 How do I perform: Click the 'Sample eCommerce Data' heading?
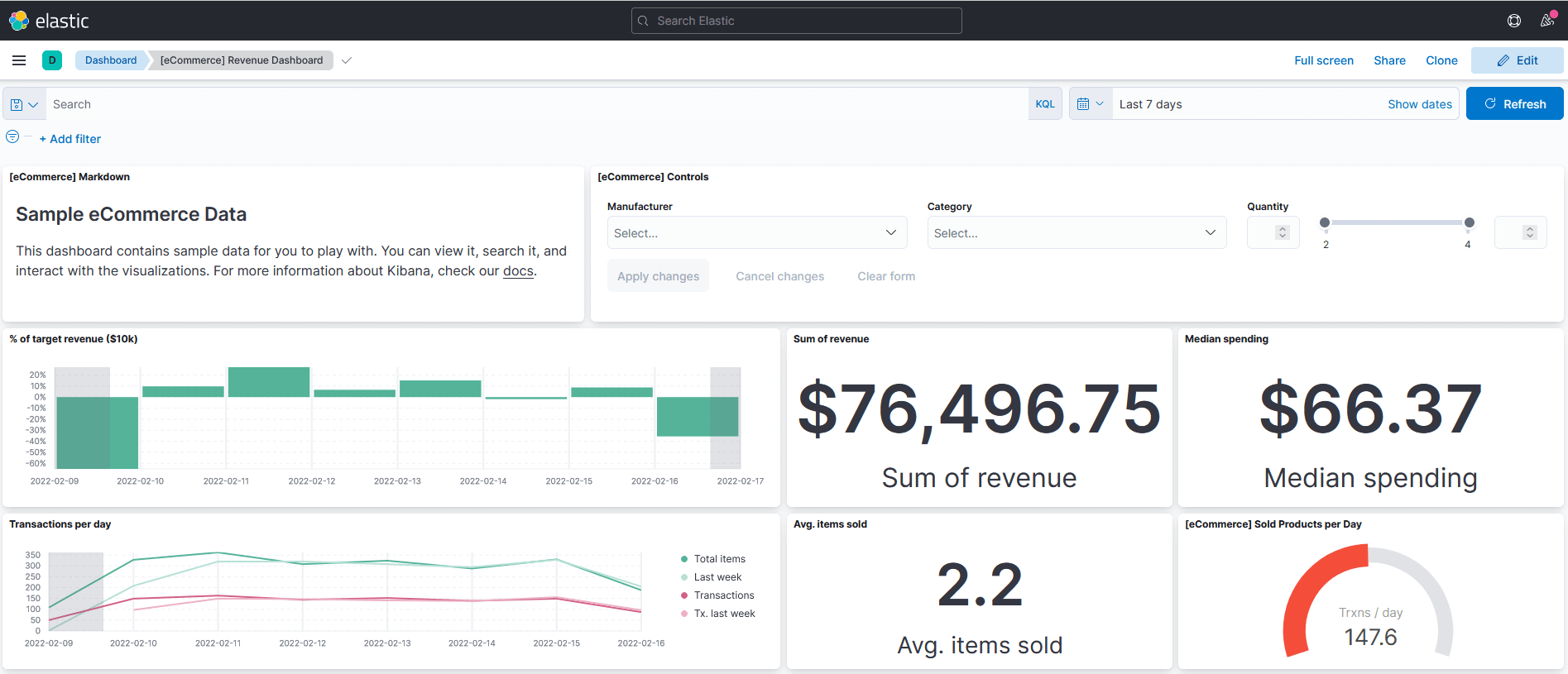131,214
